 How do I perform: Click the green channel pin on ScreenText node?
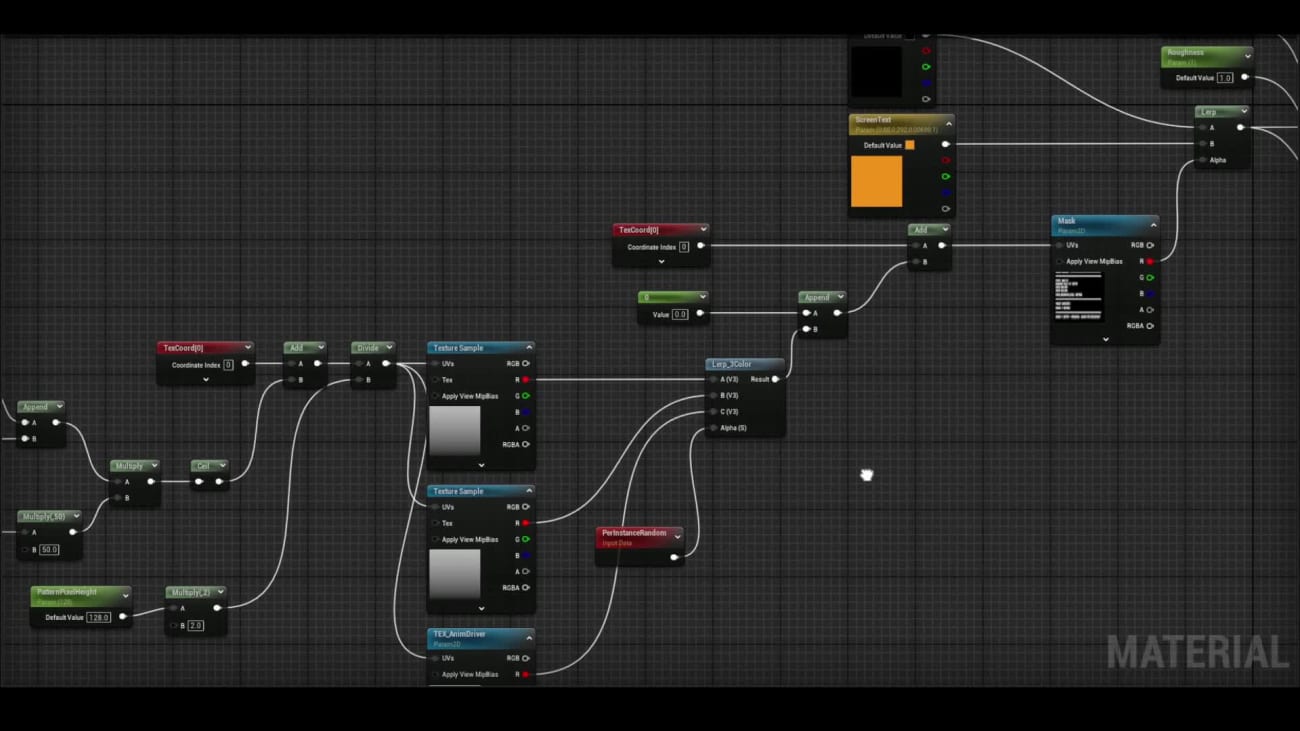point(945,177)
